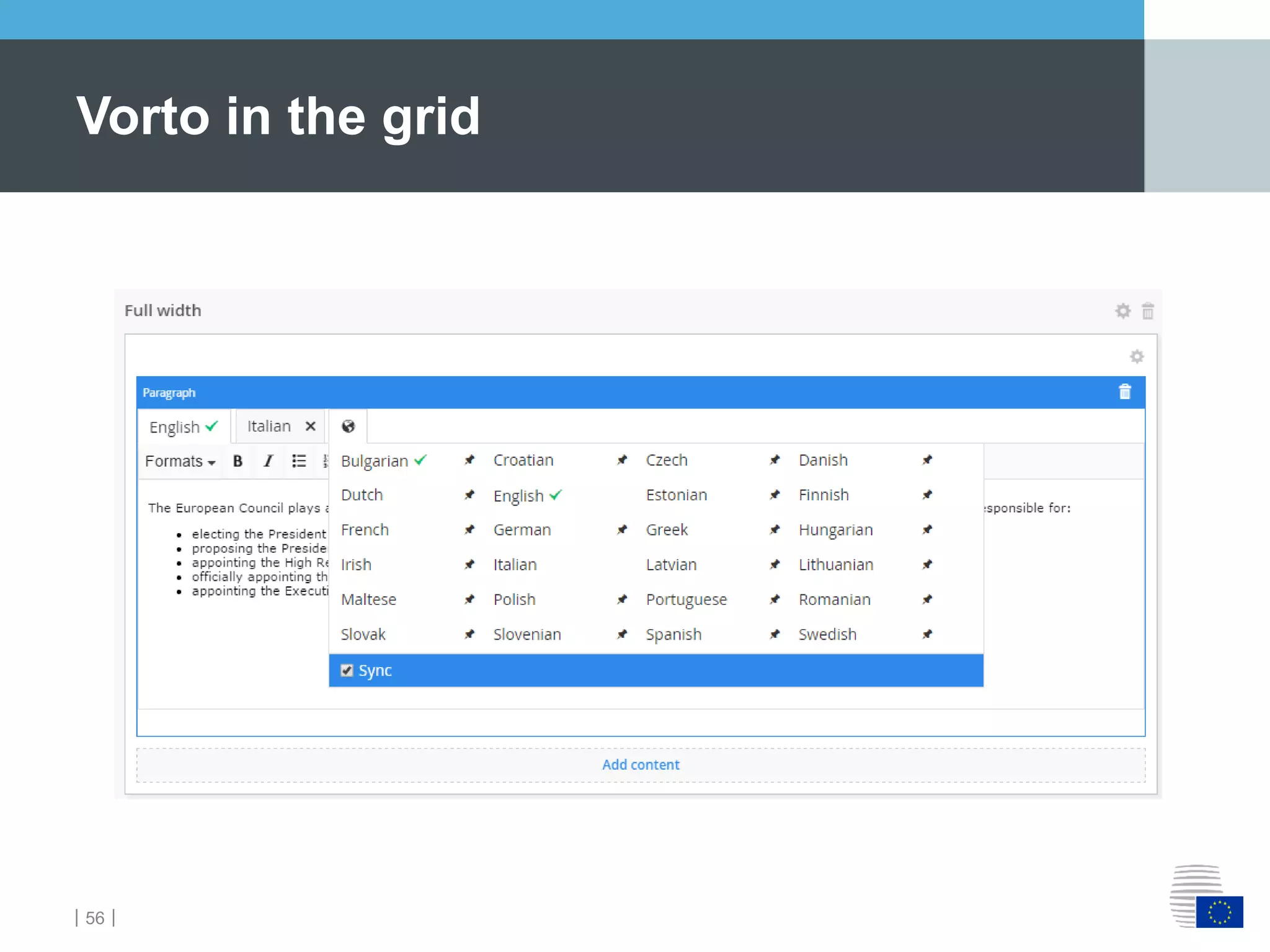Switch to the English tab

pyautogui.click(x=175, y=427)
